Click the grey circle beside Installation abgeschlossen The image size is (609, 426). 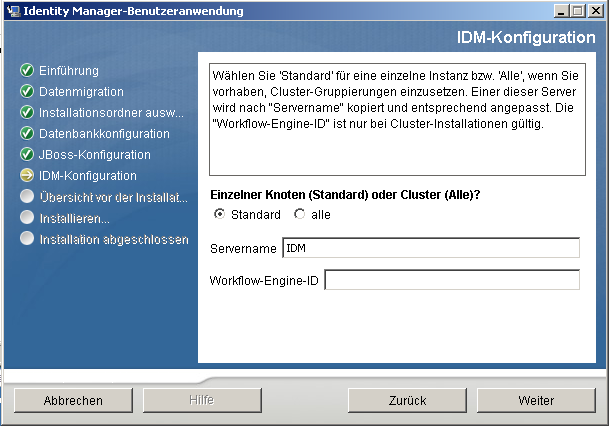[27, 238]
